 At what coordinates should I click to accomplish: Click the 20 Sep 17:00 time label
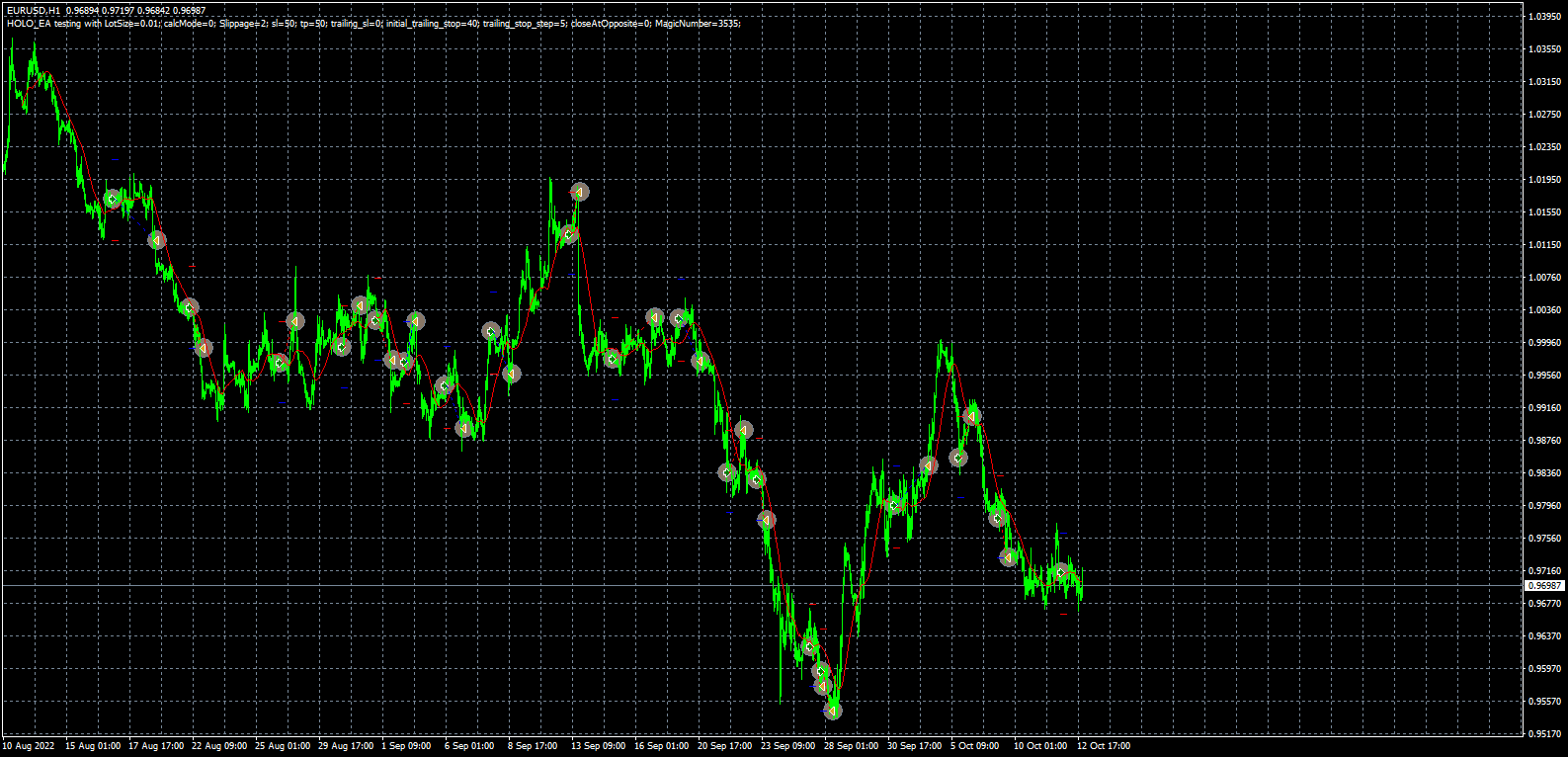(x=725, y=746)
